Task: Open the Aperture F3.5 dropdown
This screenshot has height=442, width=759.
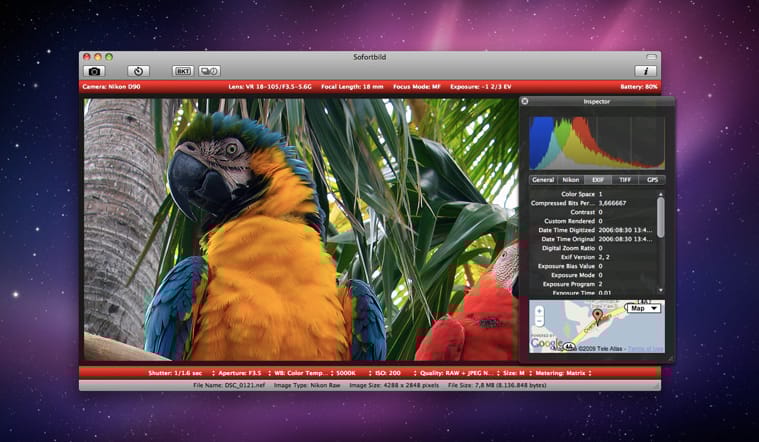Action: point(243,373)
